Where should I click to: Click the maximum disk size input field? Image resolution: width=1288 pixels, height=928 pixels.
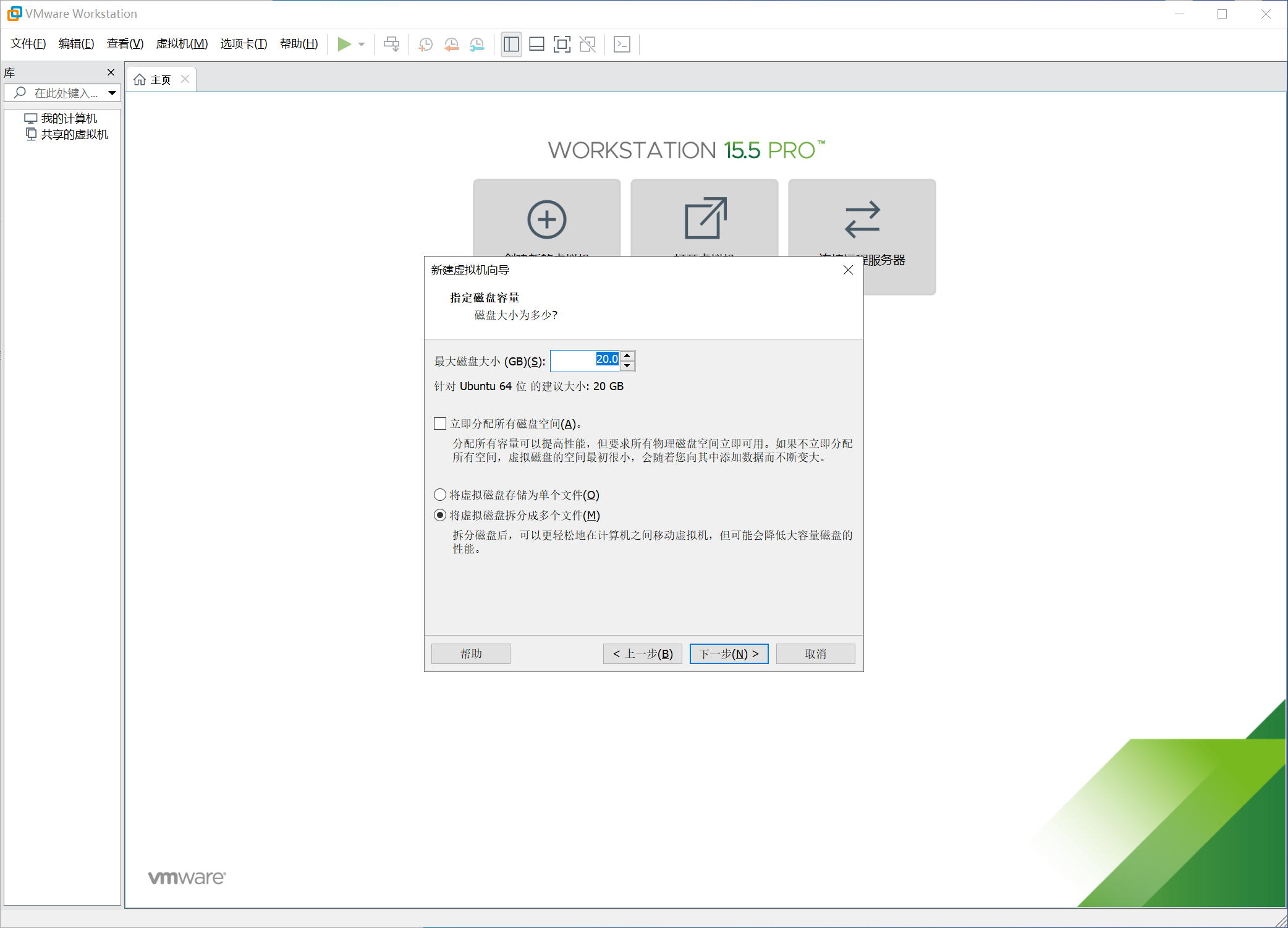(585, 360)
